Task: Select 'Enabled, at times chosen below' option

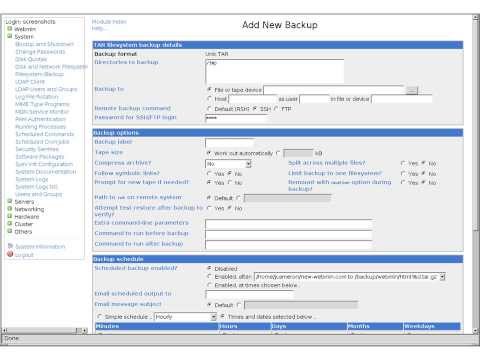Action: pyautogui.click(x=209, y=285)
